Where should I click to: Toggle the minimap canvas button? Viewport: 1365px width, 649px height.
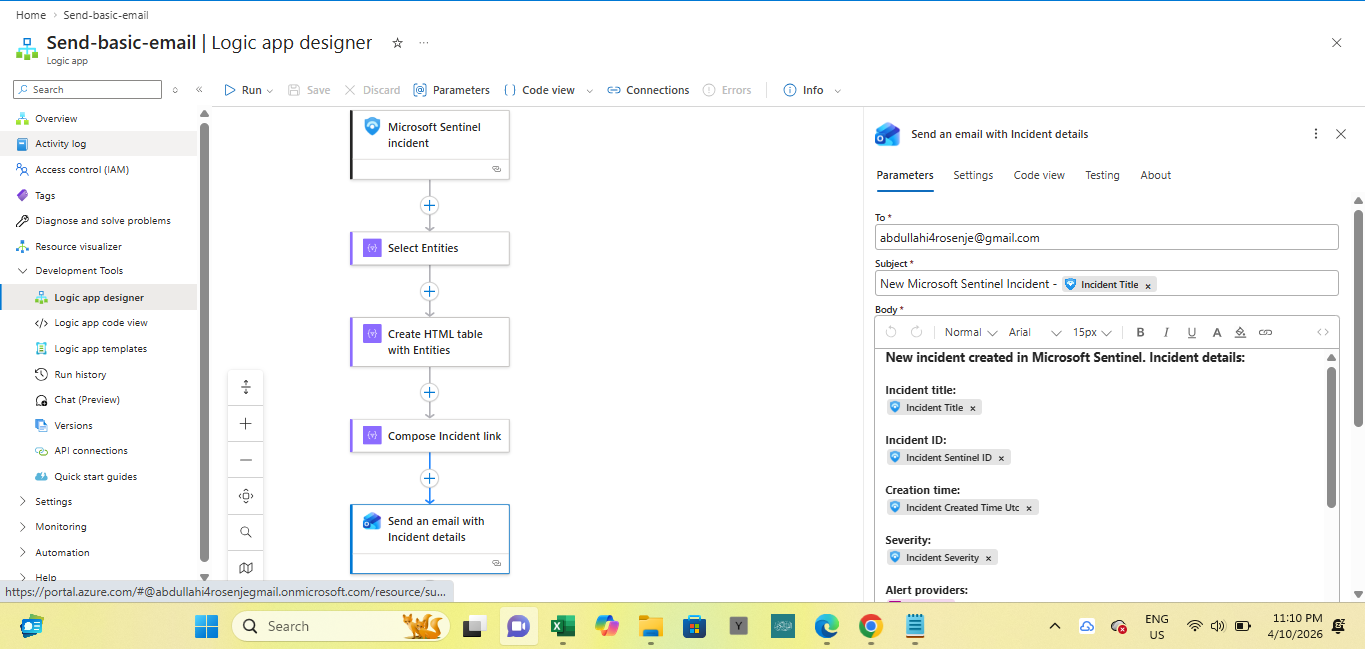pyautogui.click(x=246, y=567)
